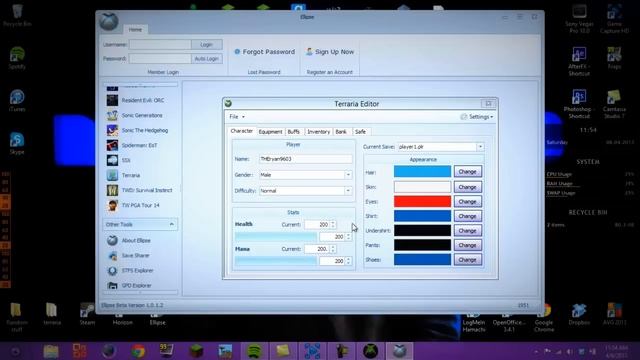The height and width of the screenshot is (360, 640).
Task: Click the blue Shirt color swatch
Action: 422,216
